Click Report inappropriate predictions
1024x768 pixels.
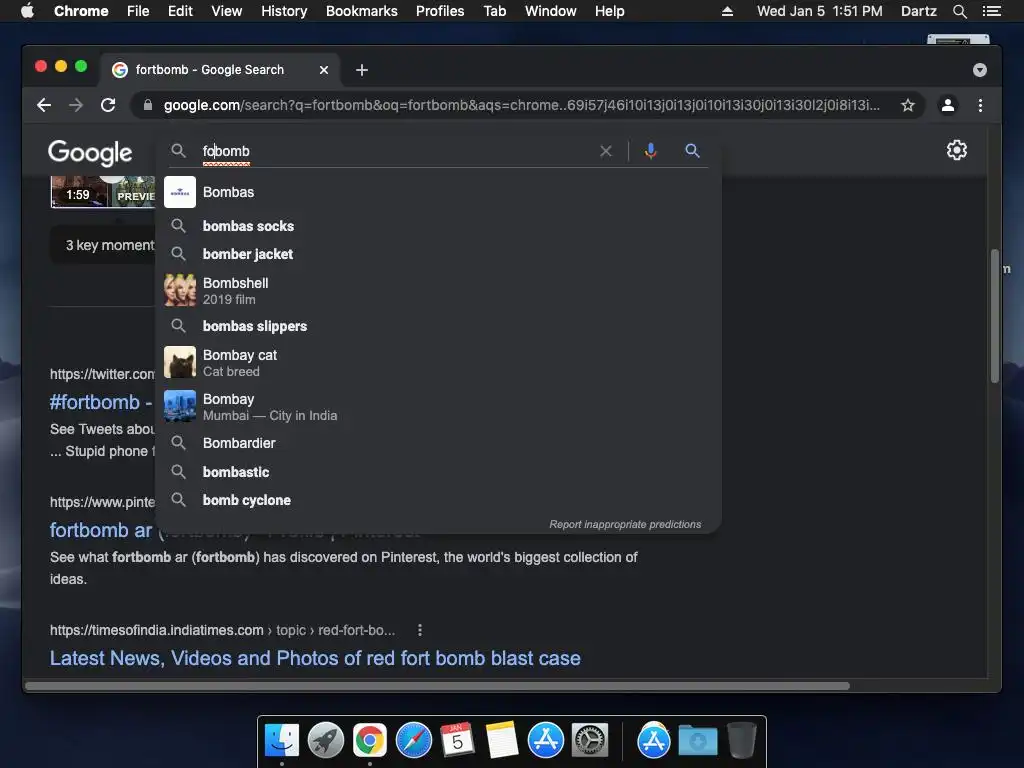coord(625,524)
